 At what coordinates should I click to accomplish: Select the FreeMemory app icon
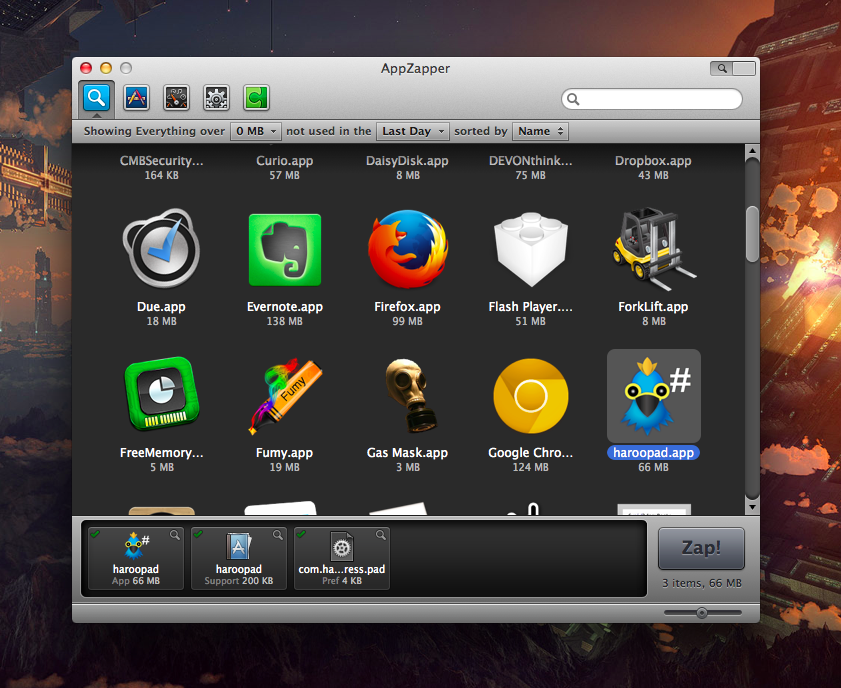tap(161, 394)
